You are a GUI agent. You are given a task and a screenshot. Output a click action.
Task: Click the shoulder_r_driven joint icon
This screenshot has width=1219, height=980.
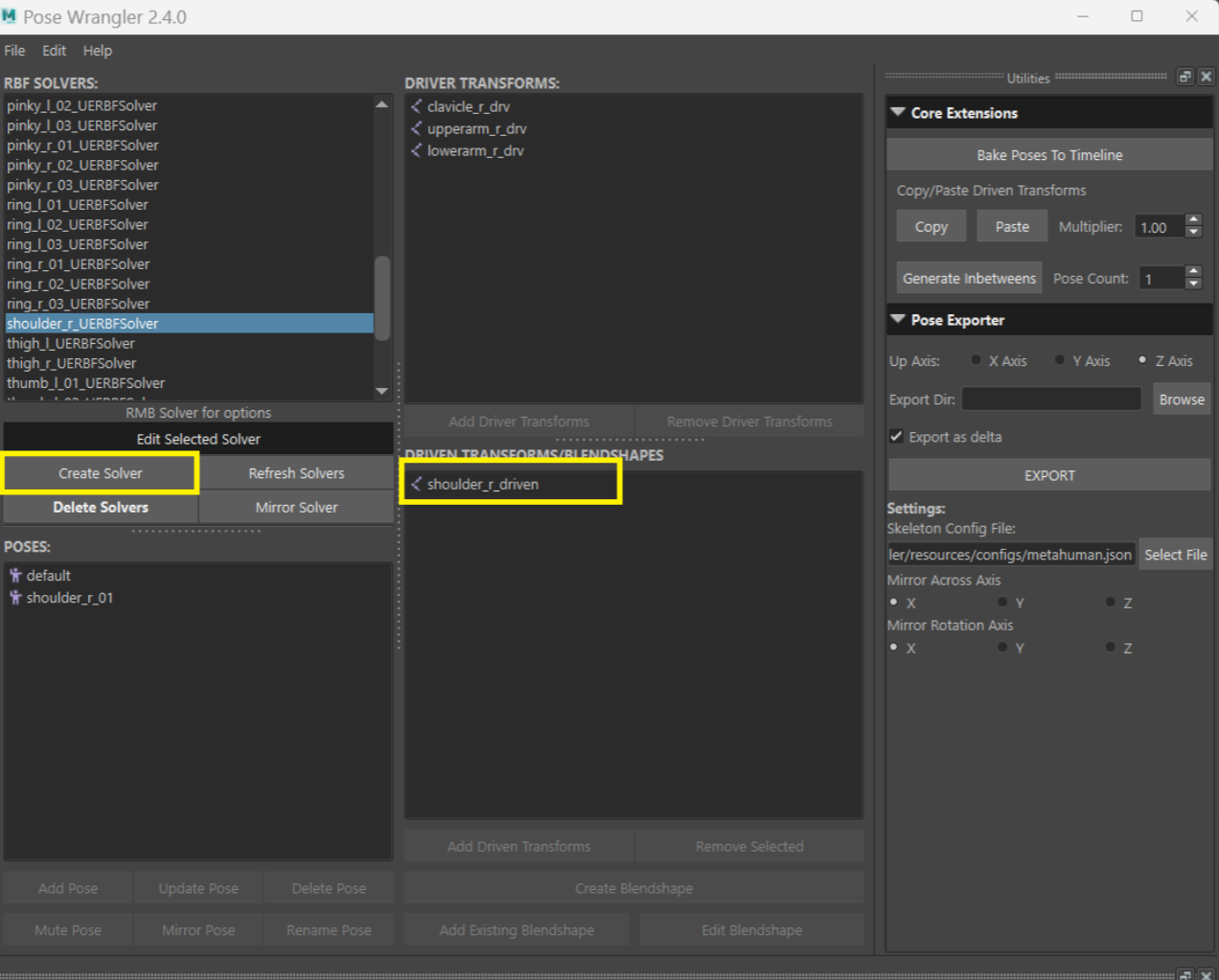[x=417, y=484]
